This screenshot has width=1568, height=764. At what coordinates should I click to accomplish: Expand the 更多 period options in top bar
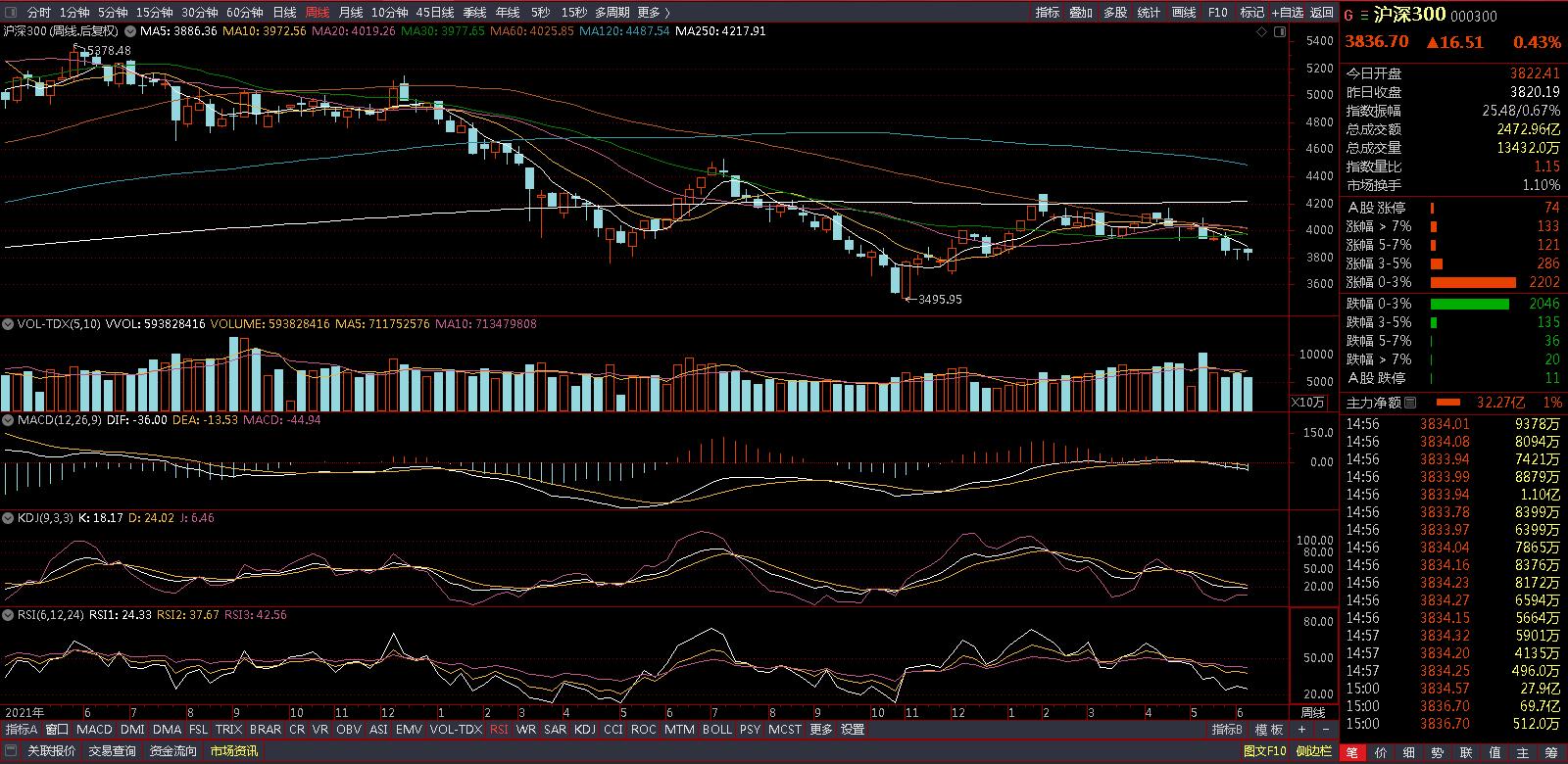[654, 13]
